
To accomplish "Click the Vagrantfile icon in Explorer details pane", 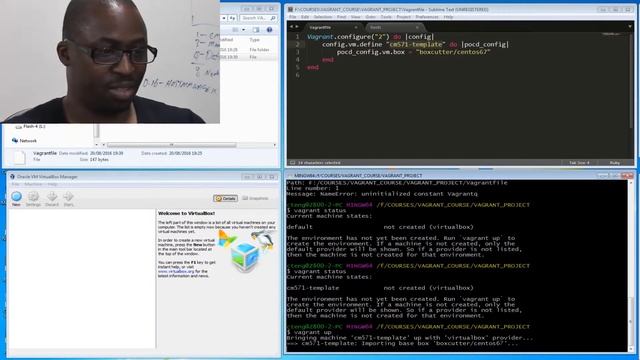I will 19,157.
